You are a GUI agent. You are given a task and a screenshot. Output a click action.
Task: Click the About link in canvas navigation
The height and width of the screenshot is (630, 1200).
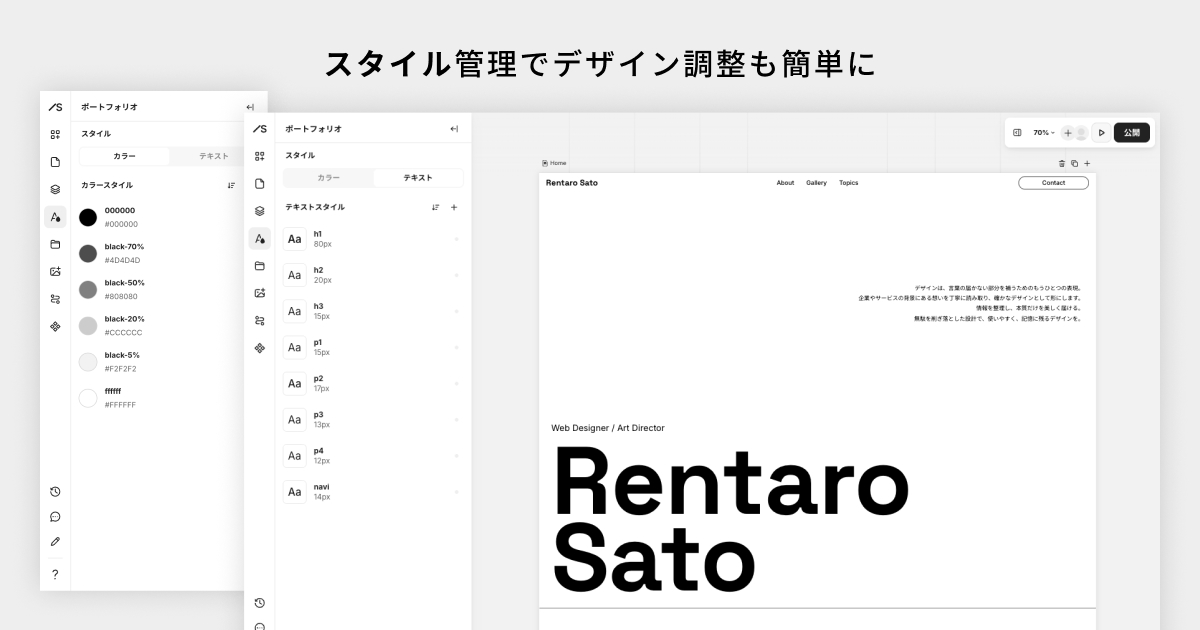785,183
